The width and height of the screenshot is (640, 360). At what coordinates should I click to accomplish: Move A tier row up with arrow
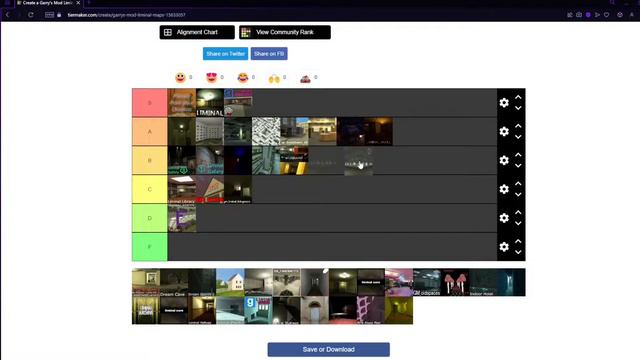click(x=518, y=126)
